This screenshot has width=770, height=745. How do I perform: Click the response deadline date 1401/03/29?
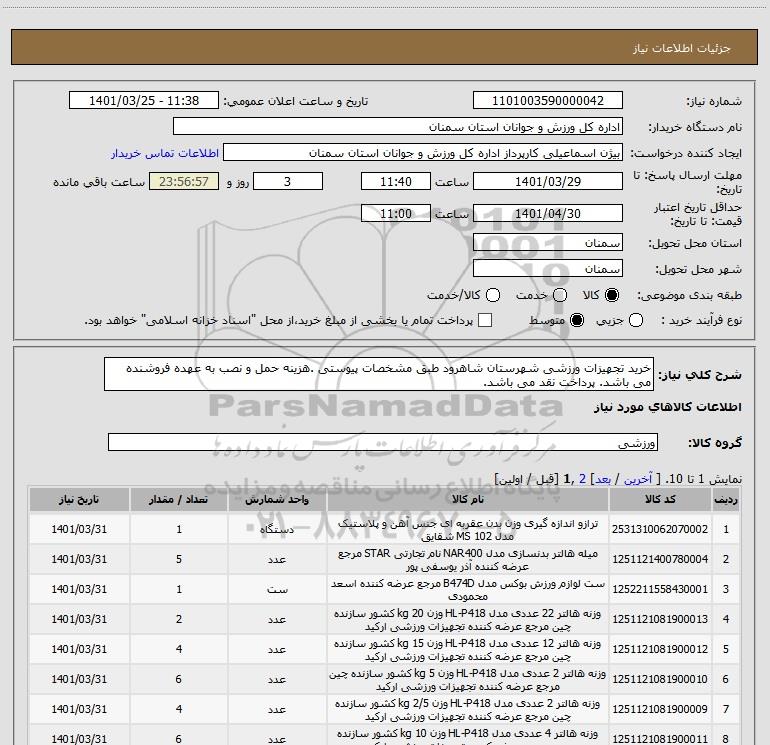pos(548,181)
